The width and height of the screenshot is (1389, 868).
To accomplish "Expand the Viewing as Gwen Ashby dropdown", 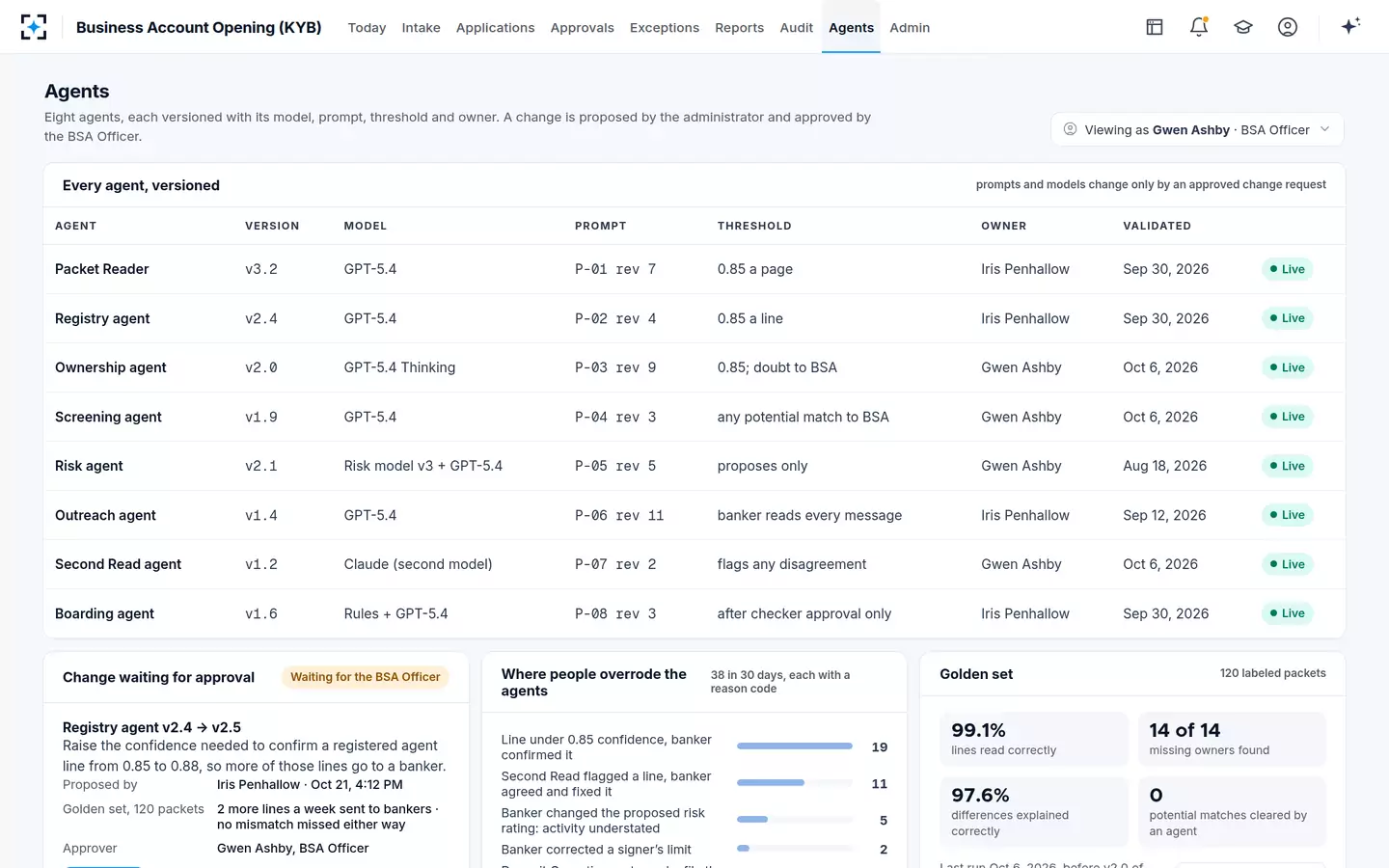I will [x=1197, y=129].
